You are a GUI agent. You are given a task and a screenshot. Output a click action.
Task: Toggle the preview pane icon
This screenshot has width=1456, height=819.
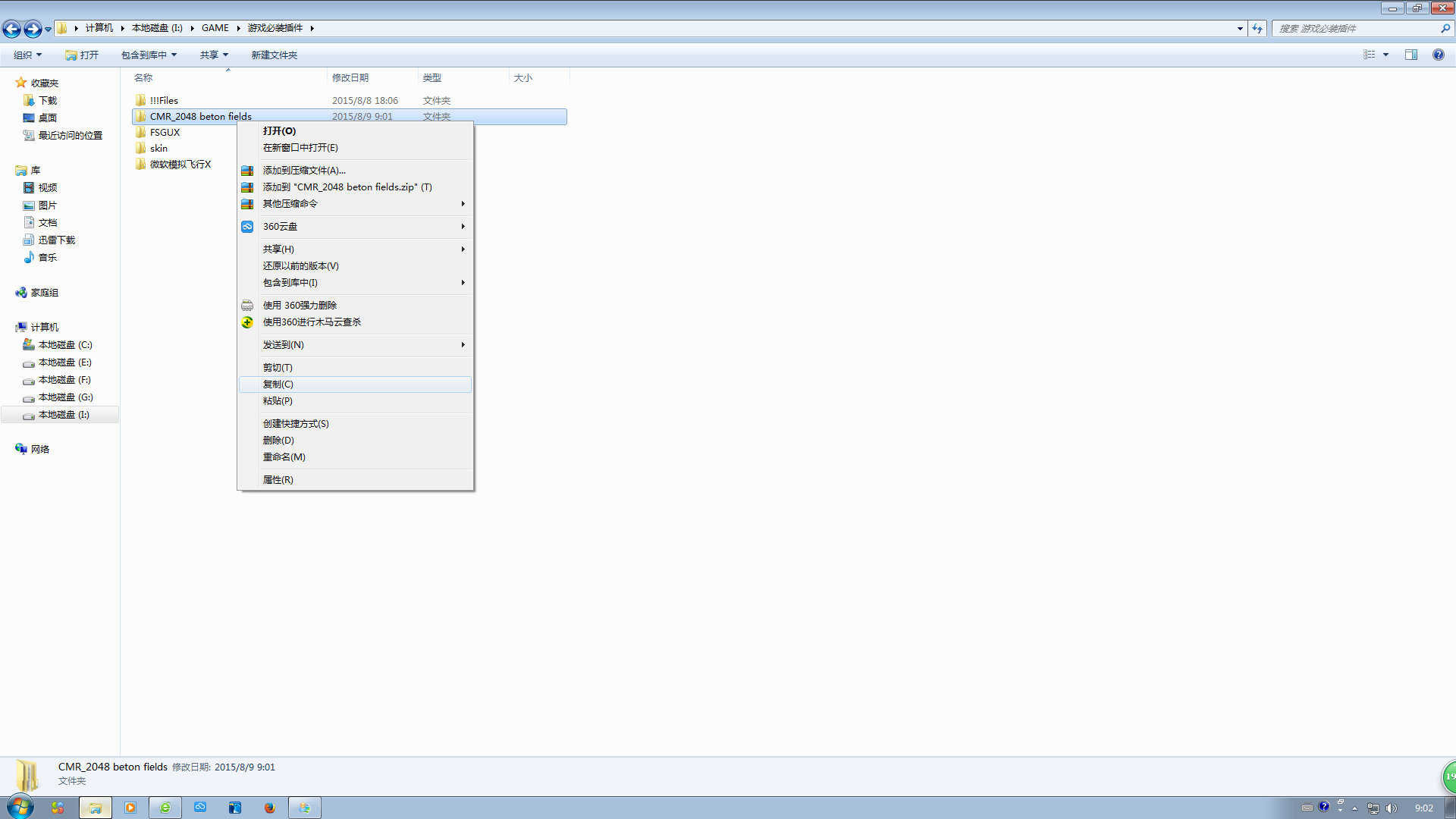(x=1411, y=55)
